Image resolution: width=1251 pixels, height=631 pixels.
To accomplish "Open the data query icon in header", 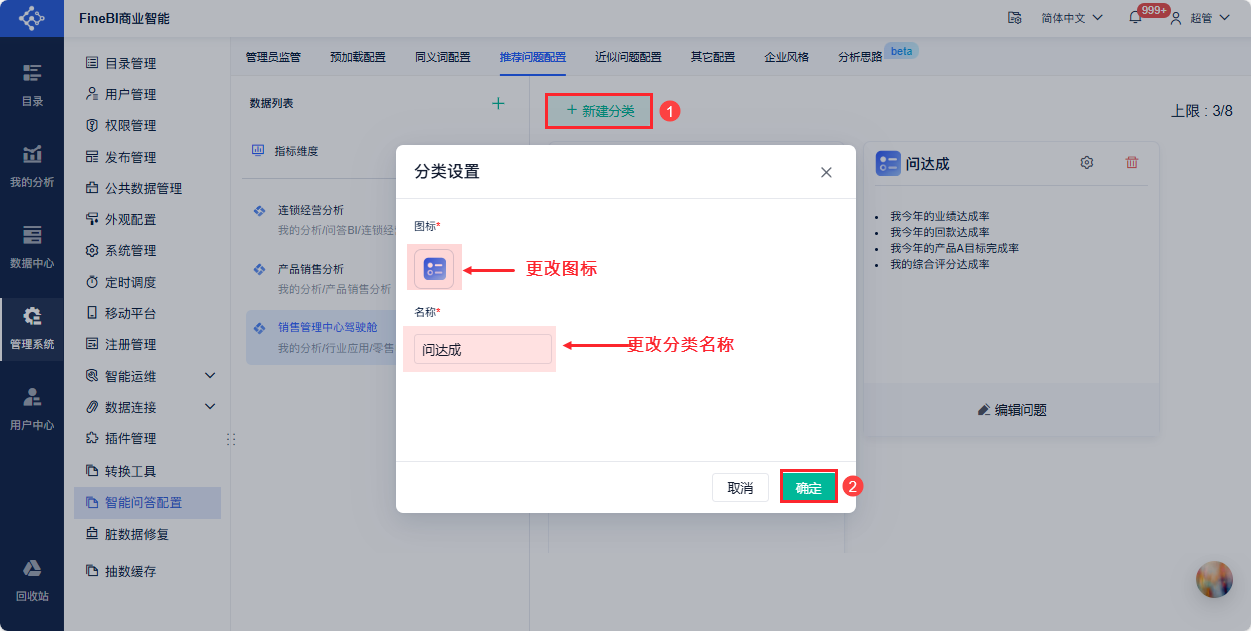I will [x=1014, y=18].
